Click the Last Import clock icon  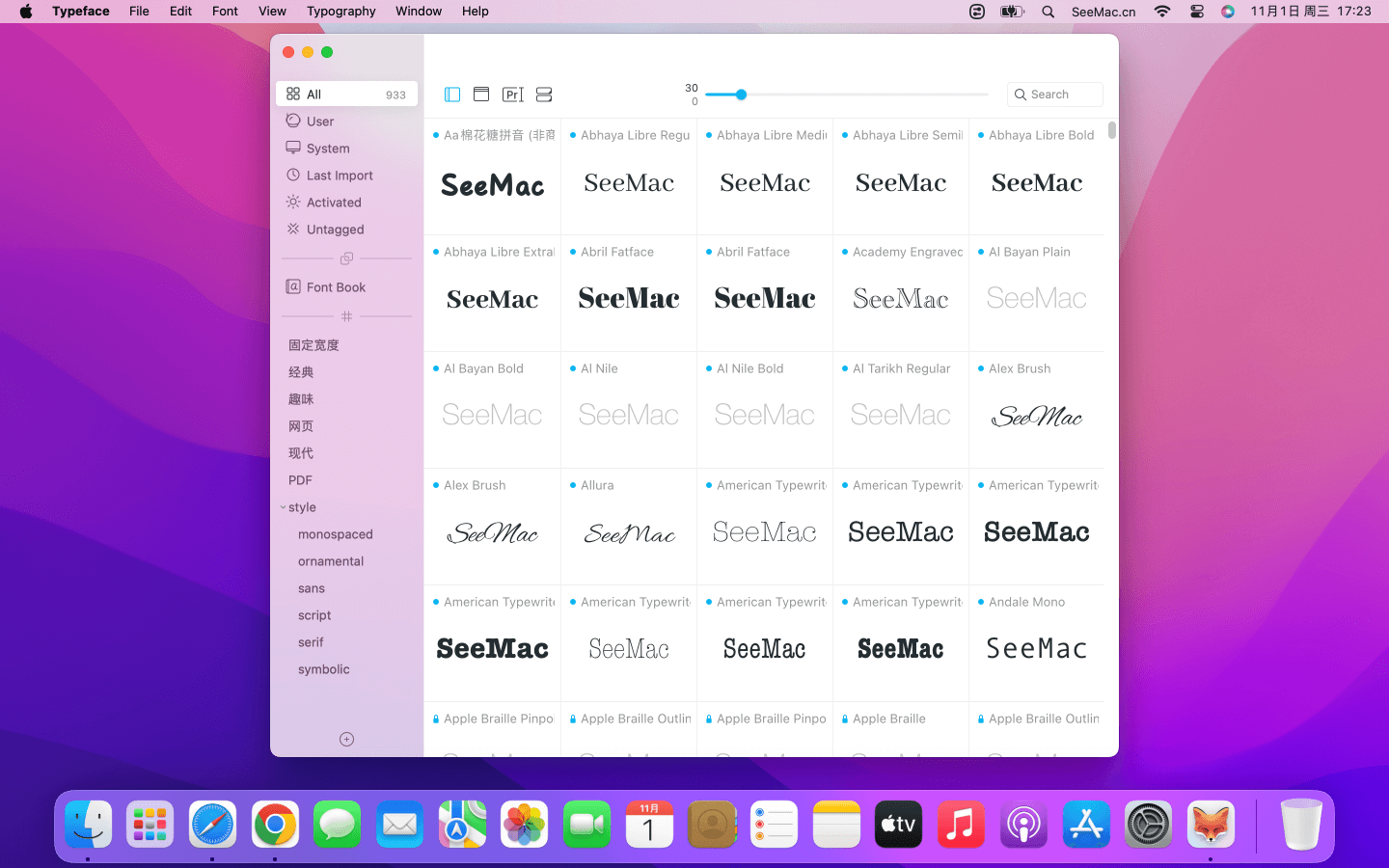[293, 175]
